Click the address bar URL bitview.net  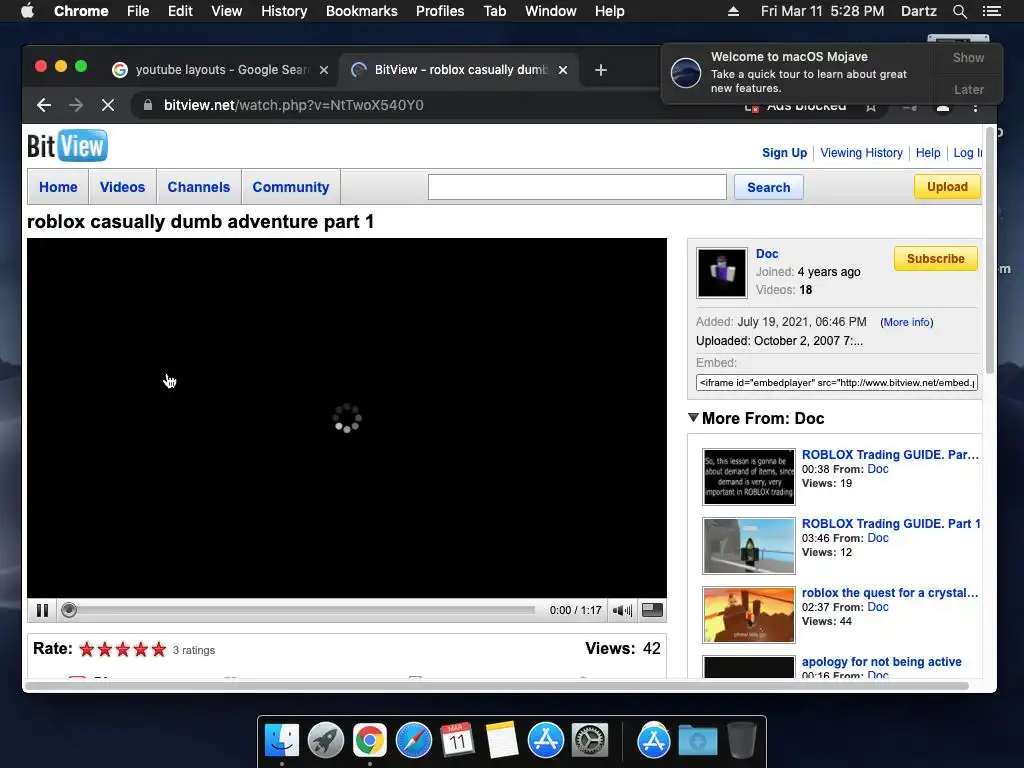click(293, 105)
